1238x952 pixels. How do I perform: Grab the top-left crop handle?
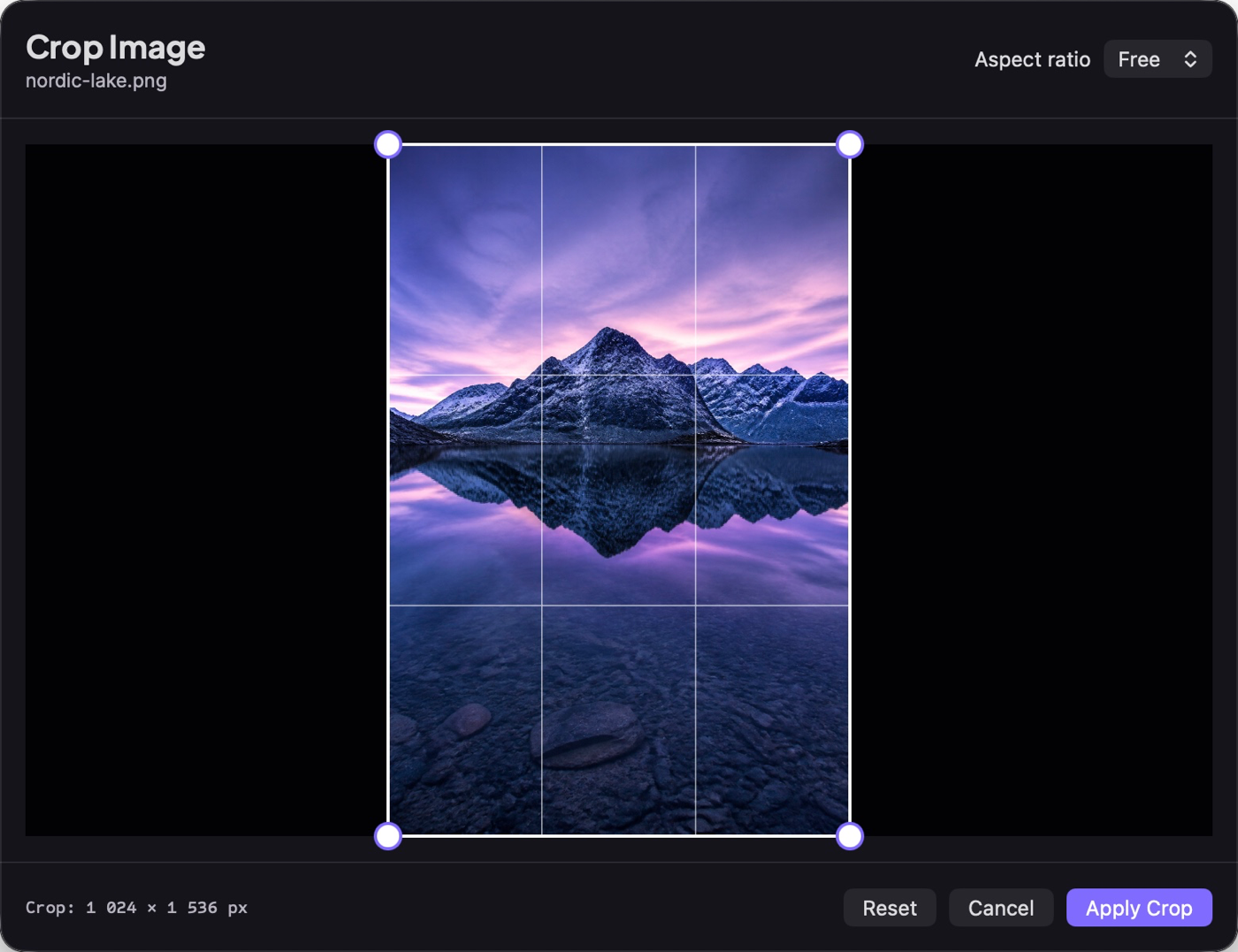coord(388,144)
